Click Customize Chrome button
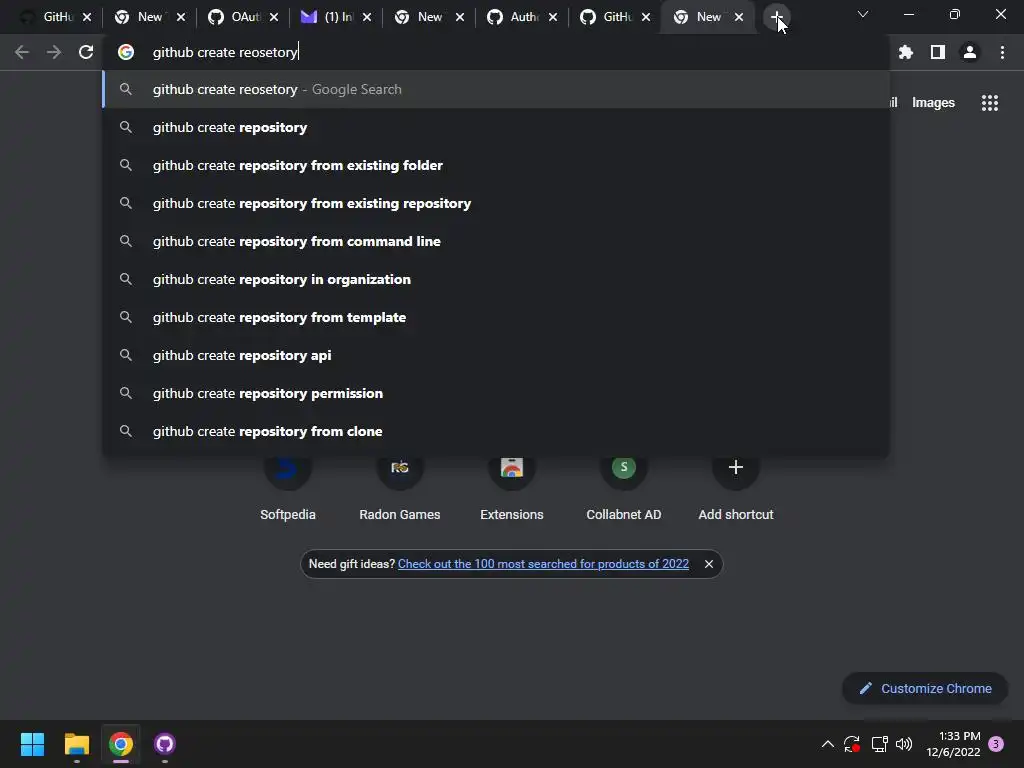This screenshot has height=768, width=1024. 925,688
